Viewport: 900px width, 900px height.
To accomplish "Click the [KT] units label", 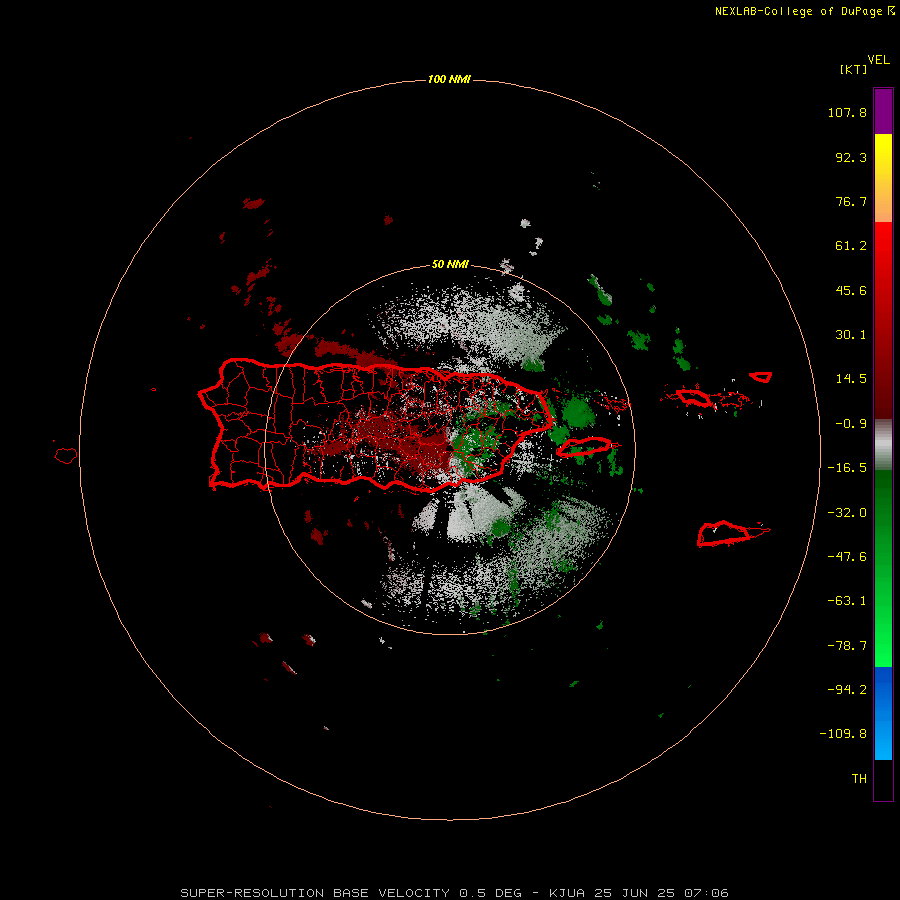I will [x=853, y=69].
